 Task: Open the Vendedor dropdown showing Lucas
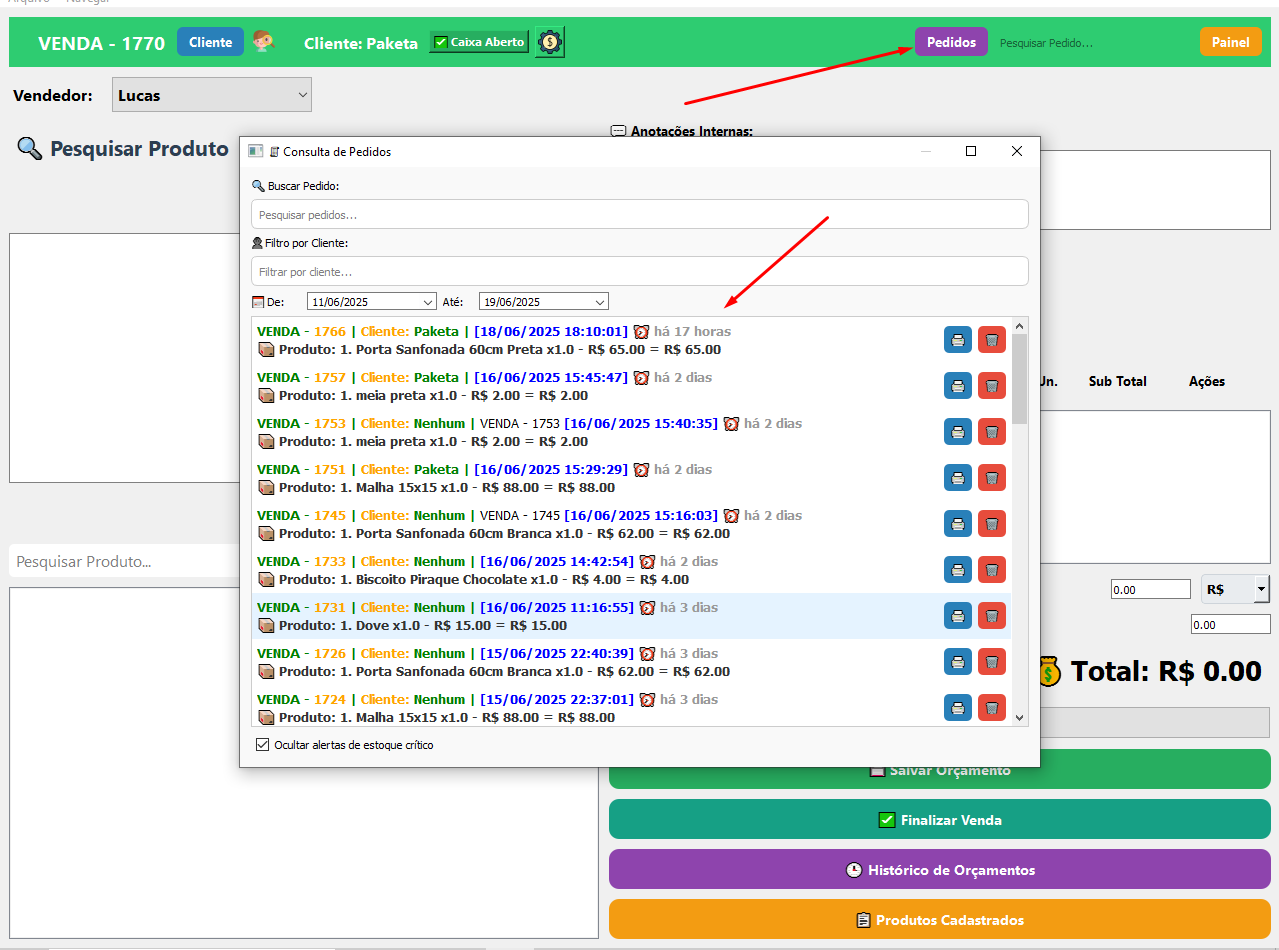pos(212,95)
